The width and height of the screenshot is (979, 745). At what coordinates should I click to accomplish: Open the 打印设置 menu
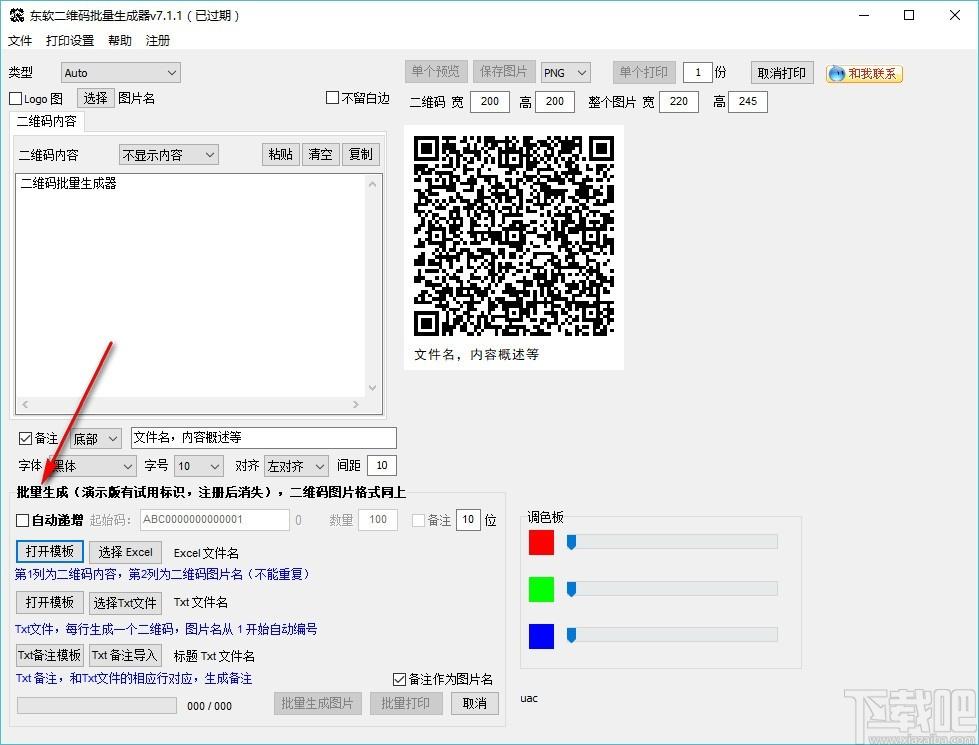pyautogui.click(x=70, y=41)
